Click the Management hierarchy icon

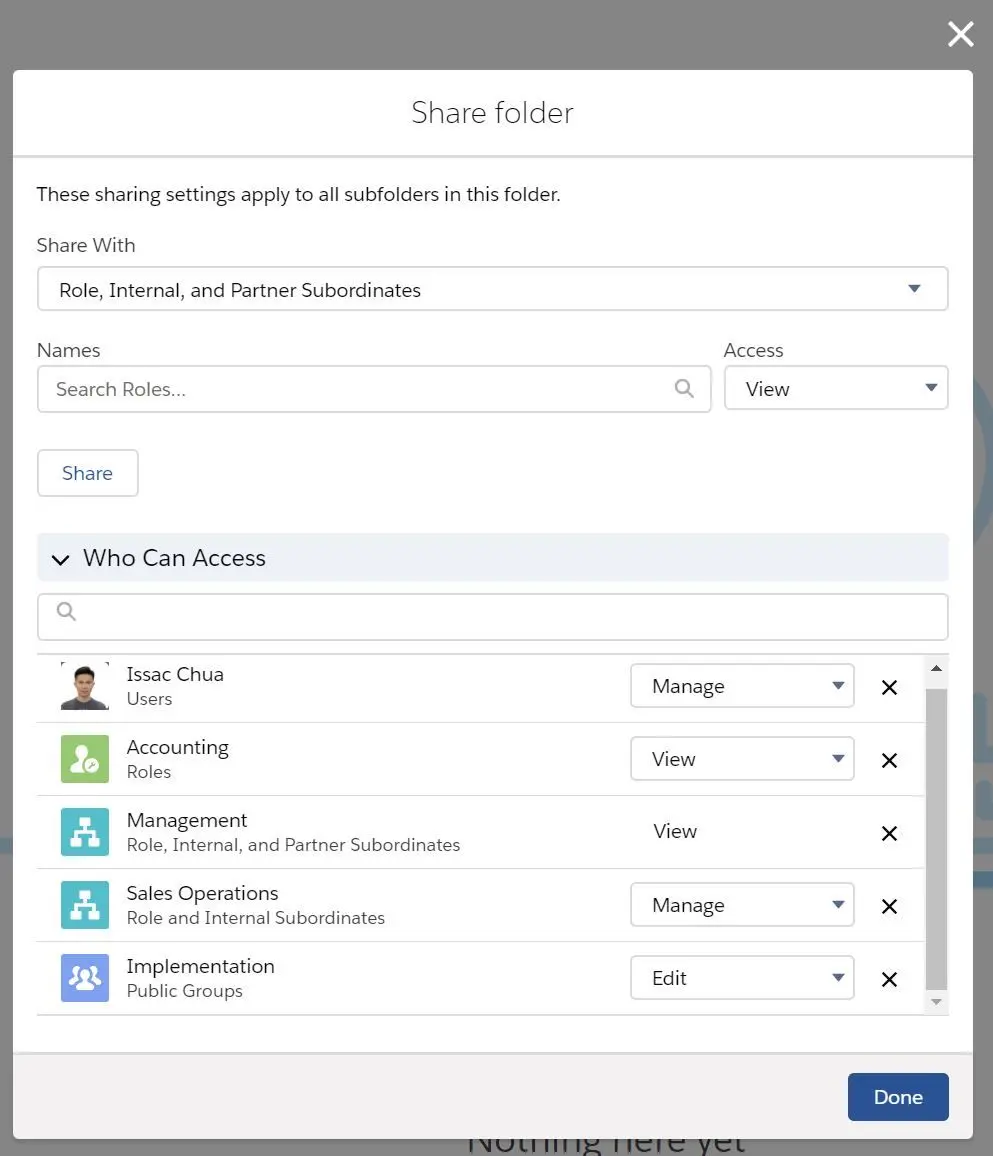tap(85, 832)
